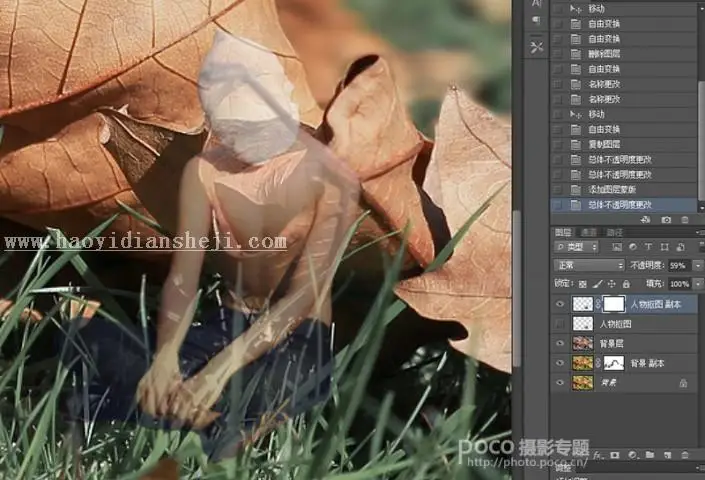Switch to the 路径 tab
This screenshot has width=705, height=480.
tap(615, 232)
